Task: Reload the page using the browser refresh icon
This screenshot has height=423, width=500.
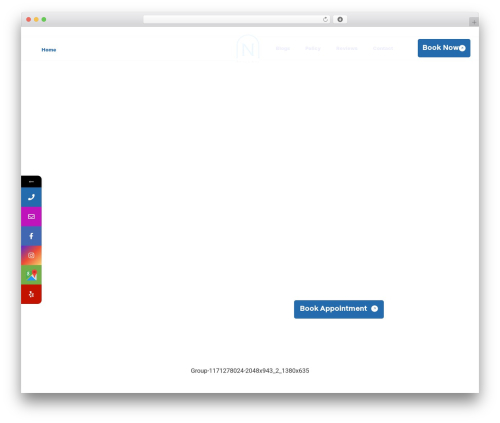Action: pos(325,19)
